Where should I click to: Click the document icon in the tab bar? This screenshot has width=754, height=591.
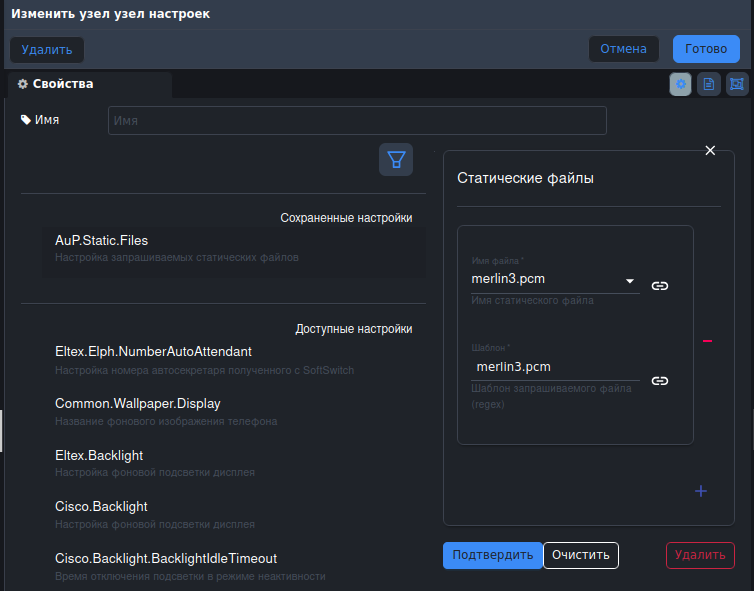pyautogui.click(x=708, y=85)
